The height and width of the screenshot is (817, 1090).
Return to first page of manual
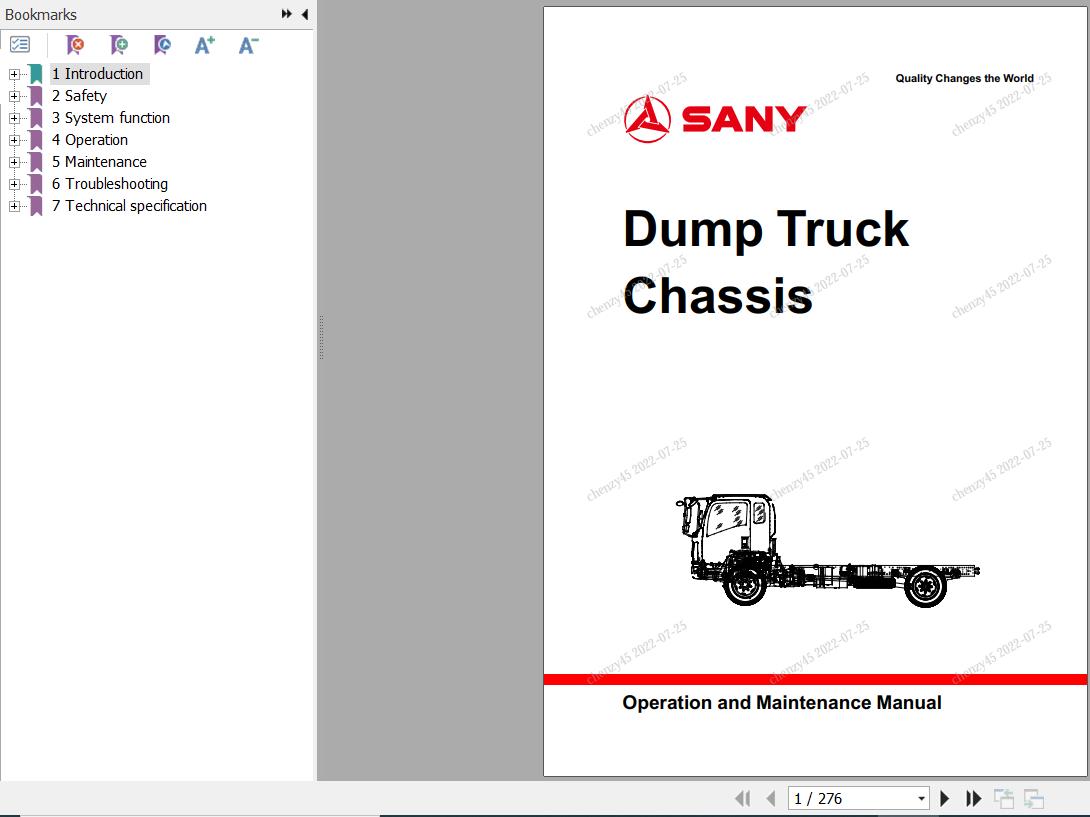(x=743, y=797)
